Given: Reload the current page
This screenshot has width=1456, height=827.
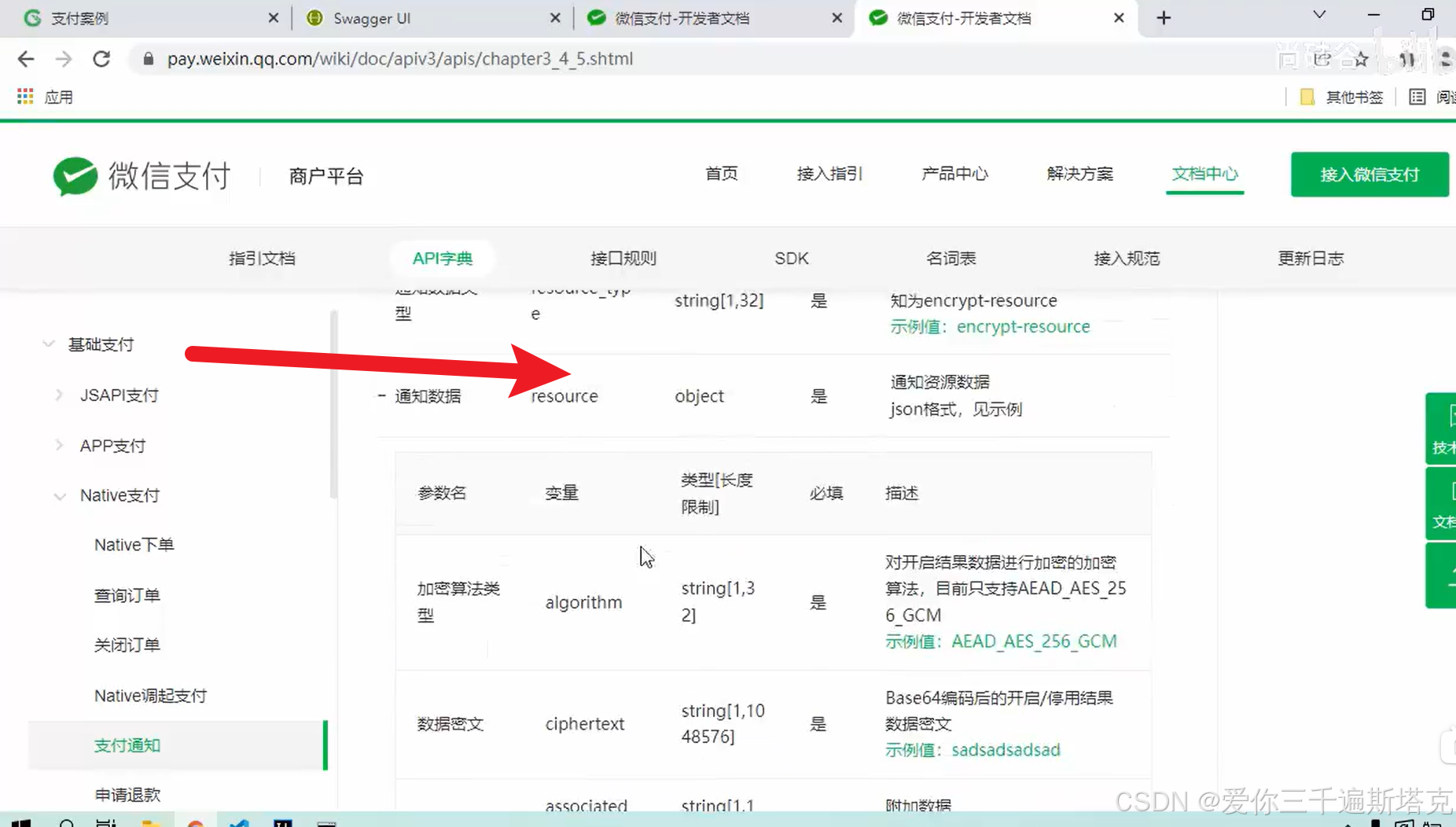Looking at the screenshot, I should click(x=101, y=59).
